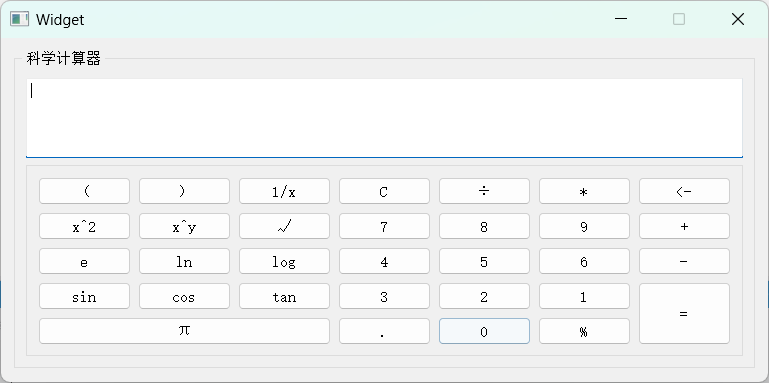Image resolution: width=769 pixels, height=383 pixels.
Task: Click the Widget window icon
Action: [20, 19]
